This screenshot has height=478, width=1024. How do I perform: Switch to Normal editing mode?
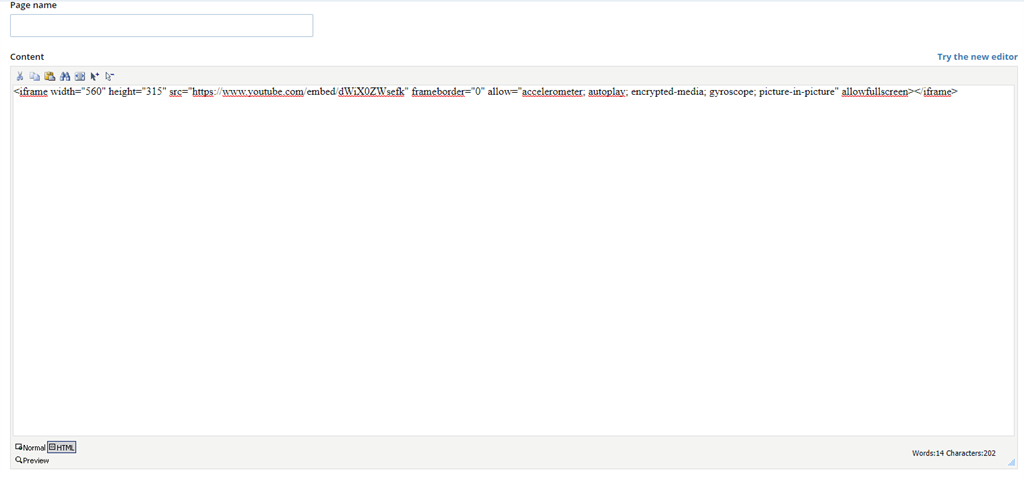point(30,447)
